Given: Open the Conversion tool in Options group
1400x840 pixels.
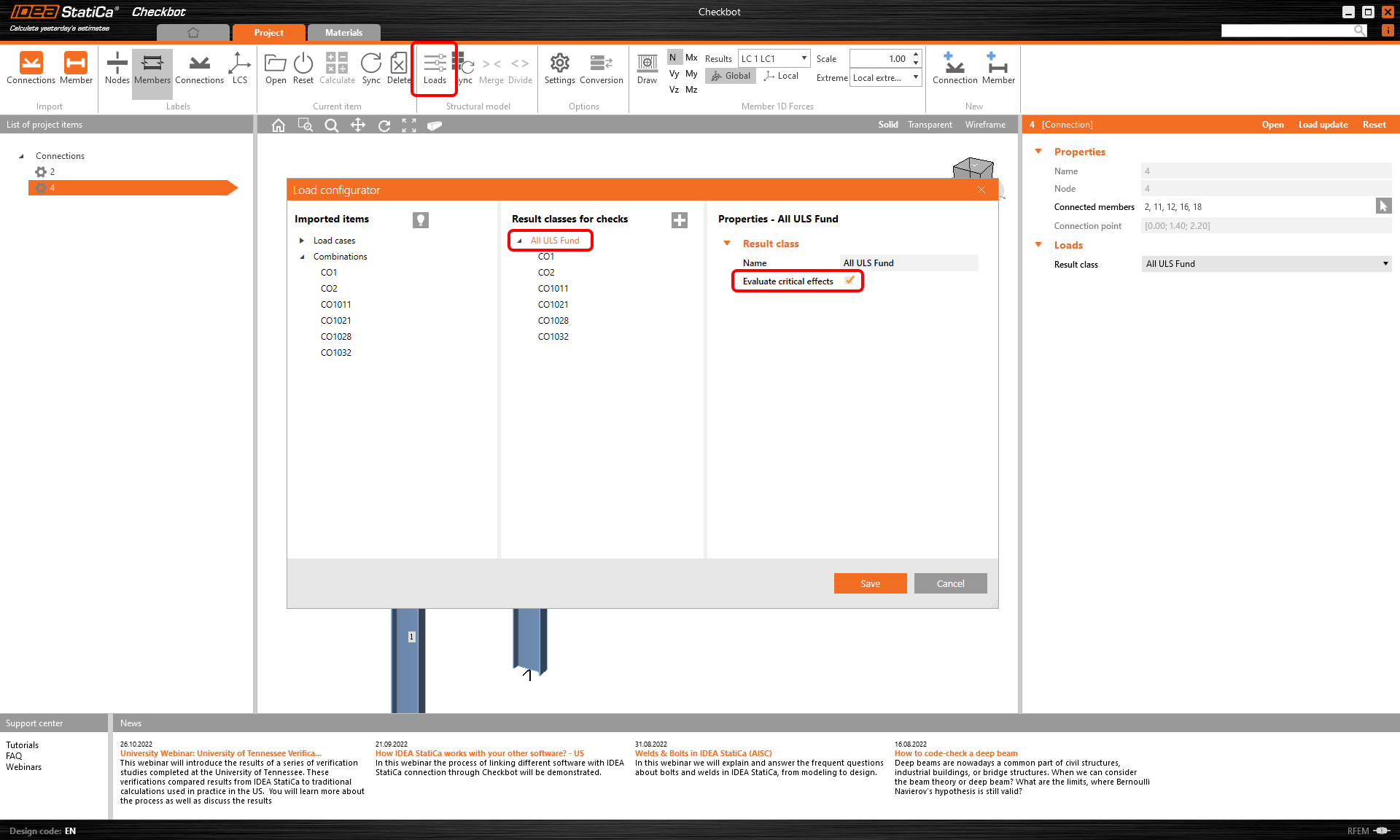Looking at the screenshot, I should pos(601,69).
